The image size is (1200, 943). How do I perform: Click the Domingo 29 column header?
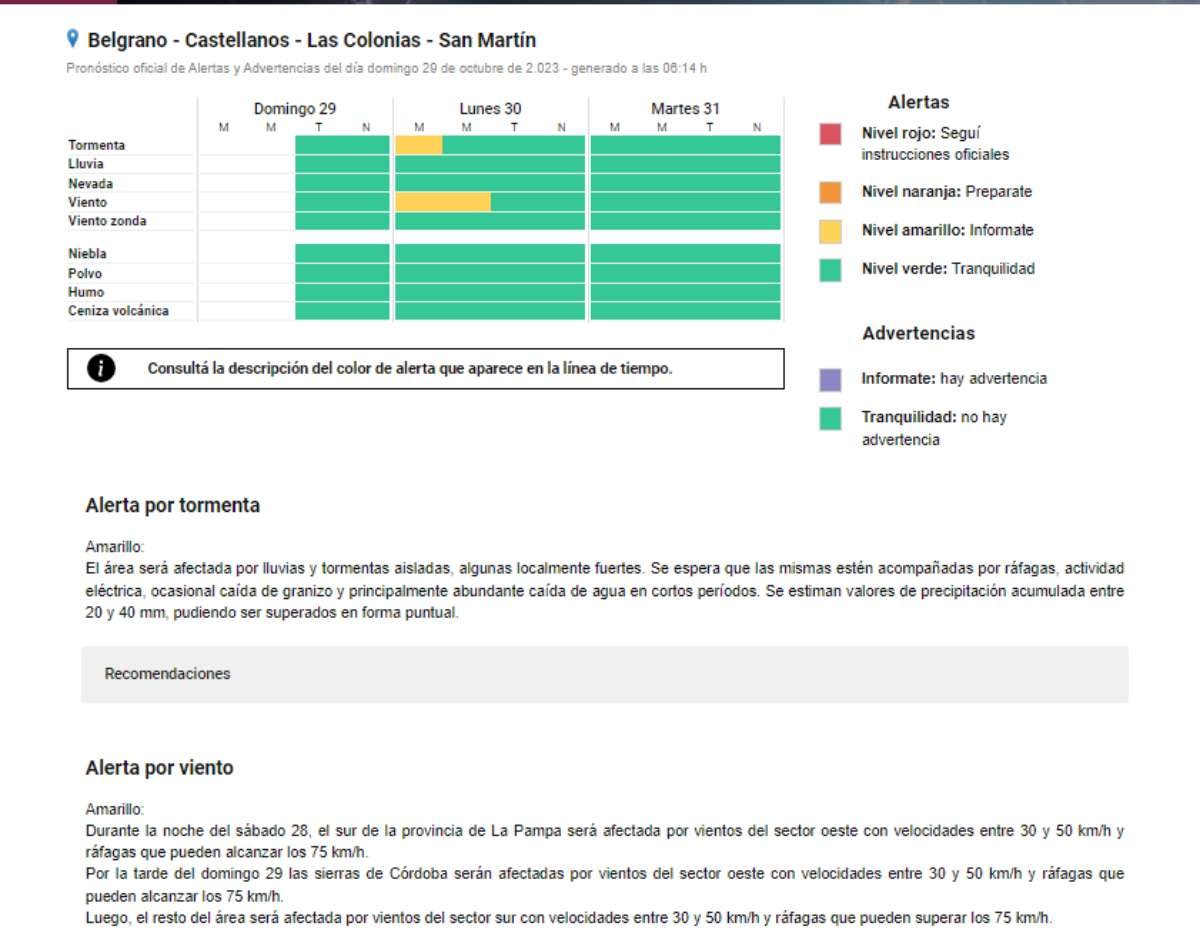coord(294,109)
